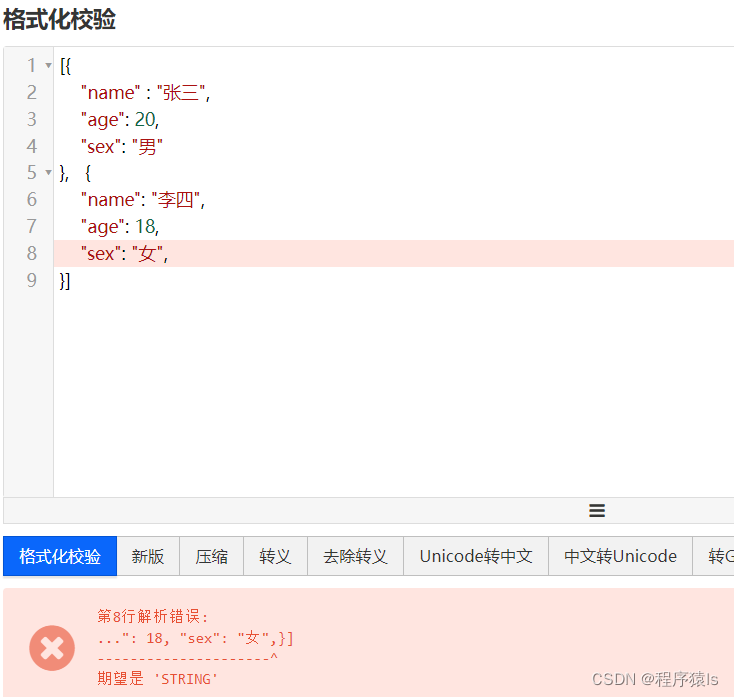Open the 新版 tab
Viewport: 734px width, 697px height.
(x=148, y=556)
